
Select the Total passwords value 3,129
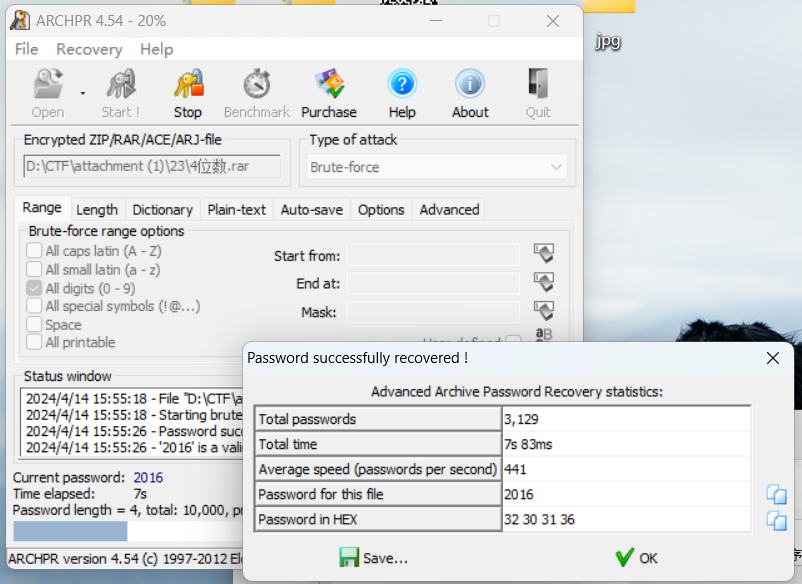click(626, 419)
